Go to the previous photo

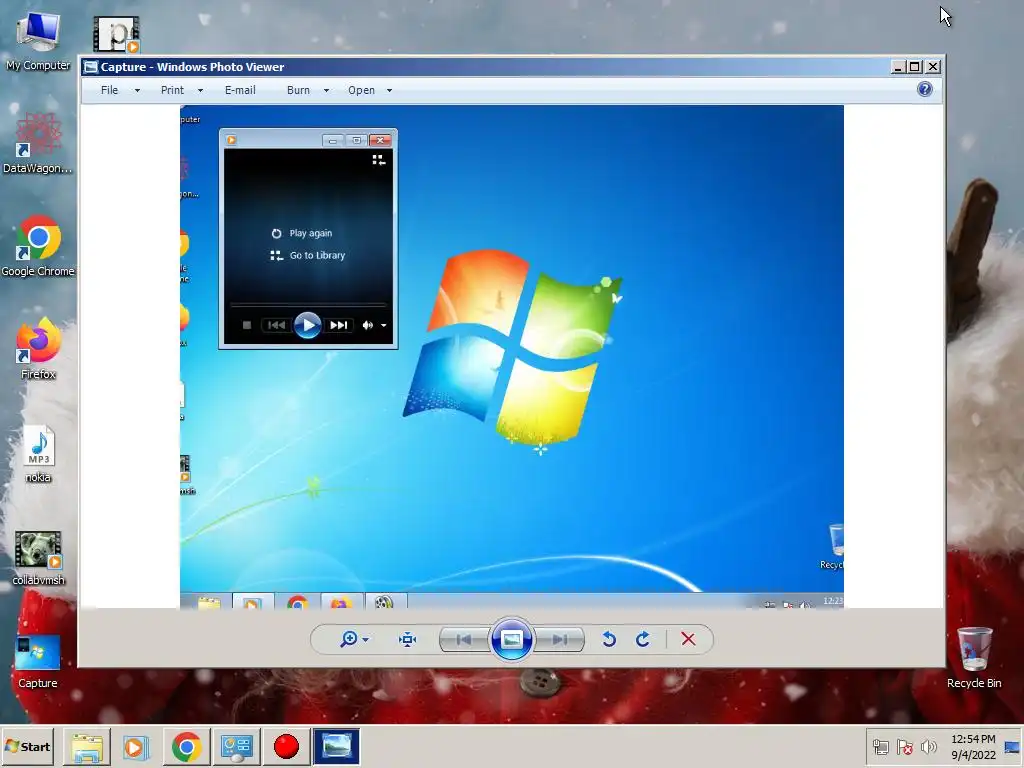click(464, 639)
